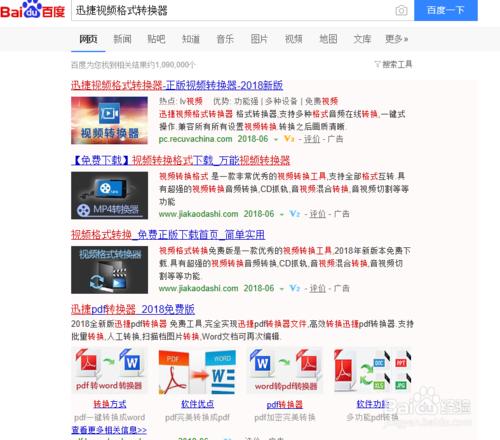Expand arrow on 视频格式转换 result URL line
Viewport: 500px width, 440px height.
pos(282,289)
